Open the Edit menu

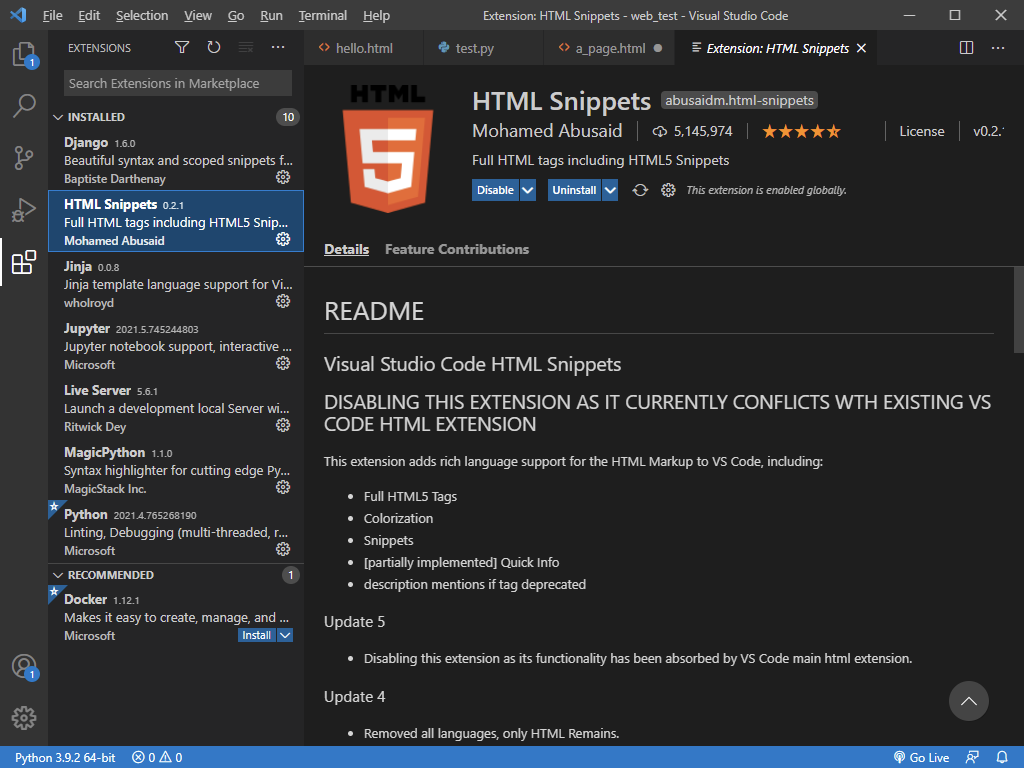[x=89, y=16]
